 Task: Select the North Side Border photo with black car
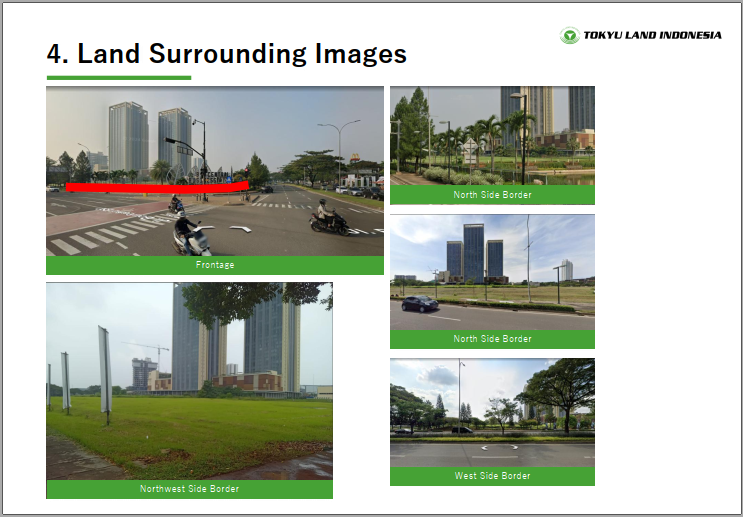pyautogui.click(x=492, y=271)
